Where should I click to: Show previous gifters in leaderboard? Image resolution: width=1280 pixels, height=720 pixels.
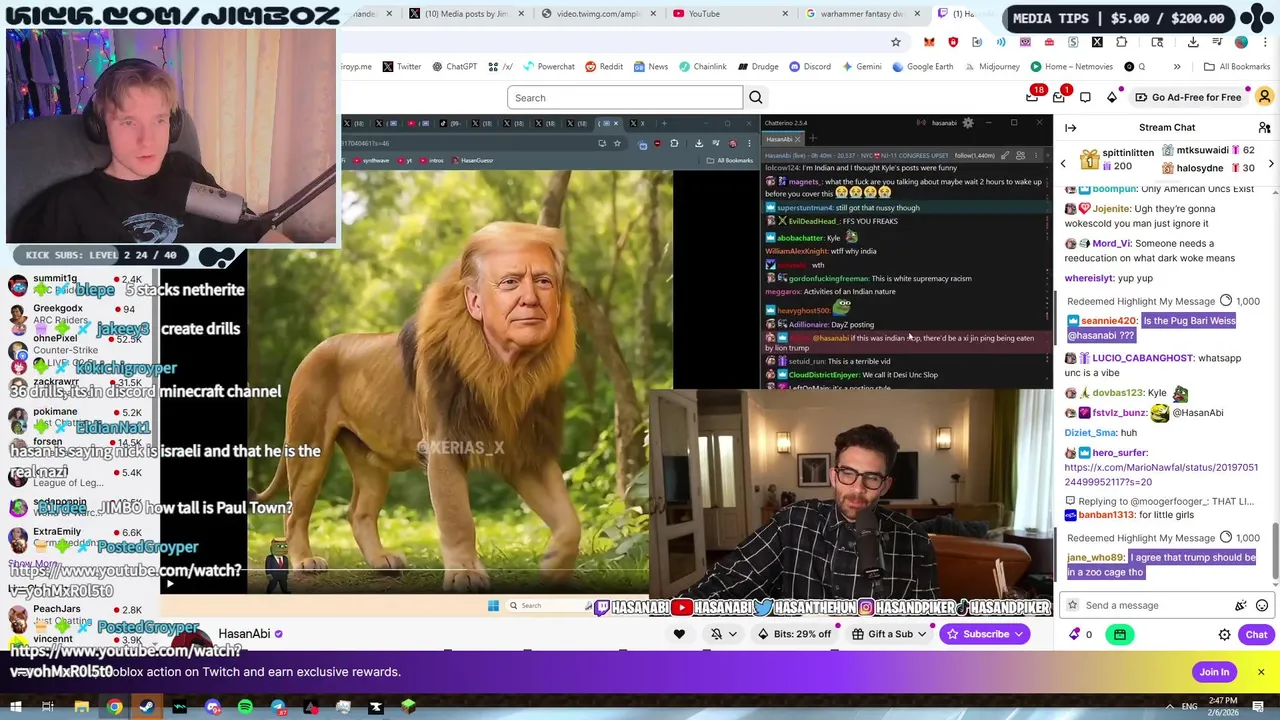pos(1063,163)
